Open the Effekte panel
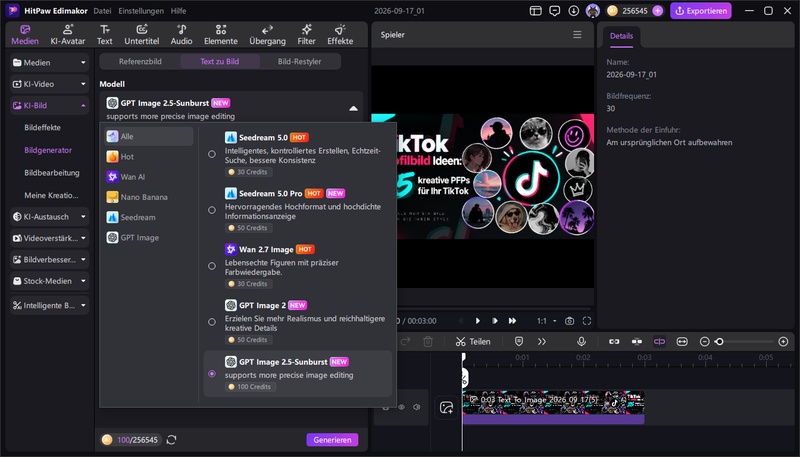This screenshot has height=457, width=800. [340, 35]
